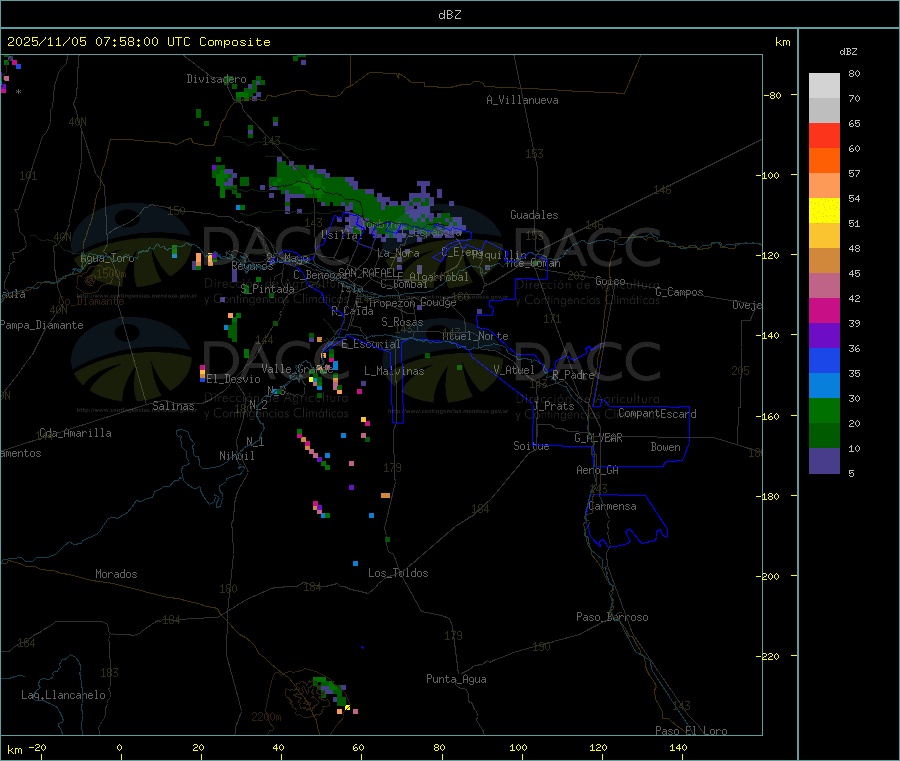Click the A_Villanueva map label
The image size is (900, 761).
point(522,100)
